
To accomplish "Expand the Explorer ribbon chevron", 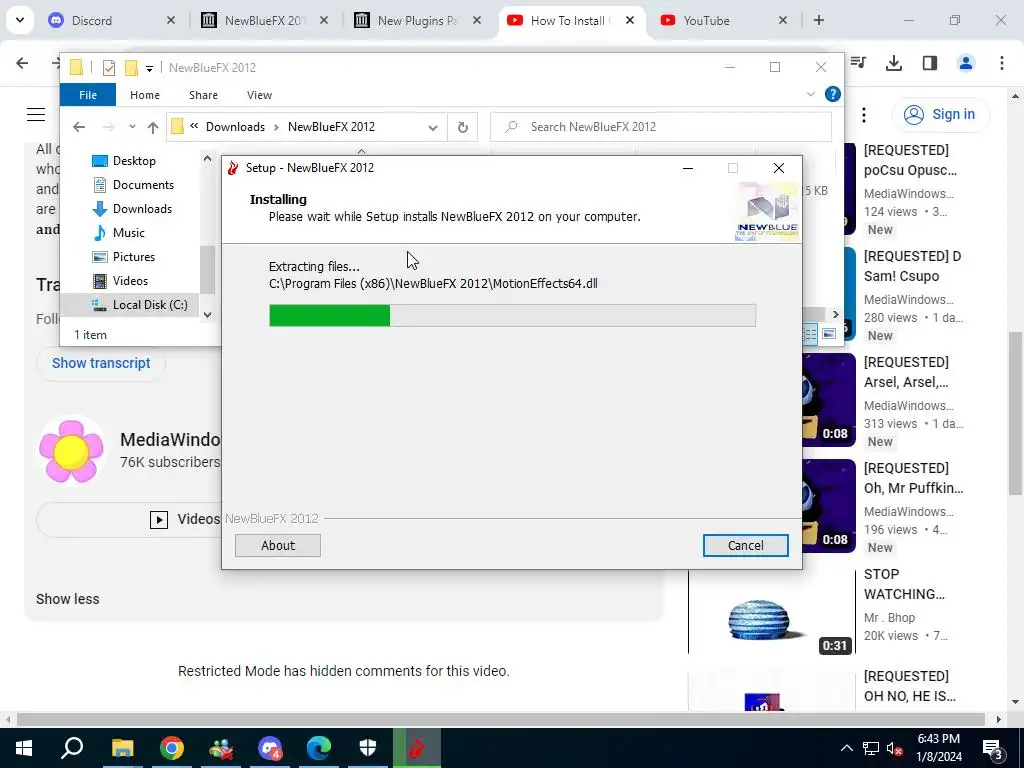I will pos(810,94).
